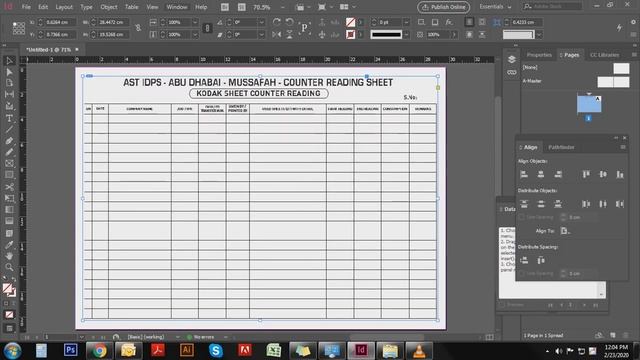Select the Free Transform tool
This screenshot has width=640, height=360.
pyautogui.click(x=9, y=198)
